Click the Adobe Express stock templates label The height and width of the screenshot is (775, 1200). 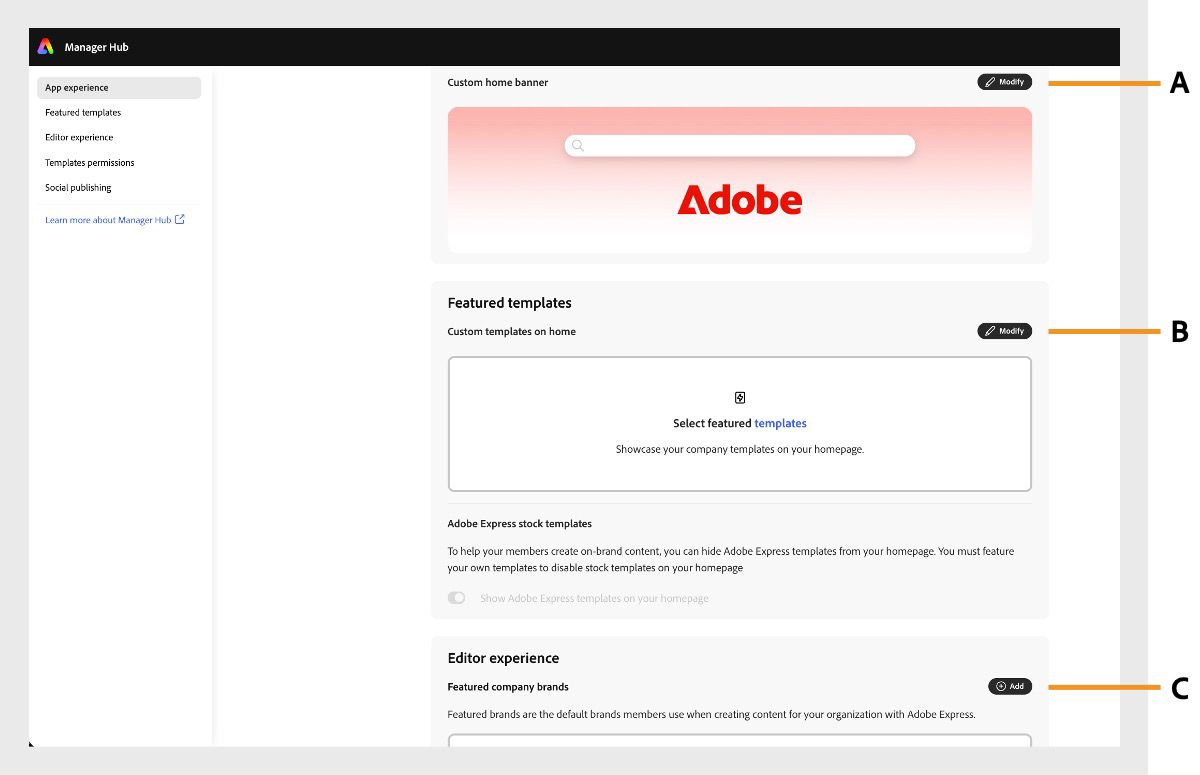(x=520, y=523)
